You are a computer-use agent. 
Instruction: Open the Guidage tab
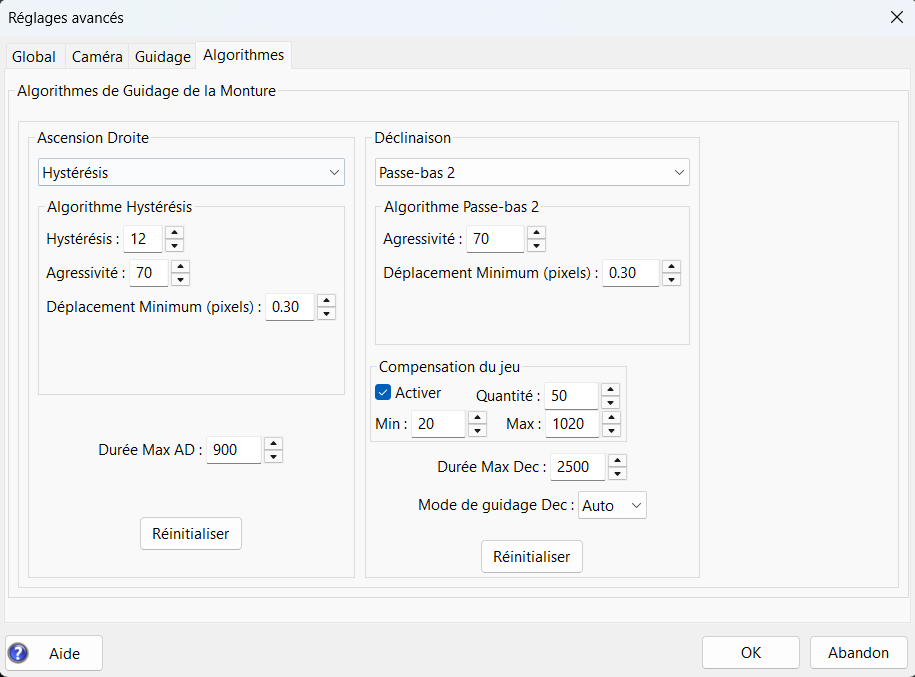162,57
